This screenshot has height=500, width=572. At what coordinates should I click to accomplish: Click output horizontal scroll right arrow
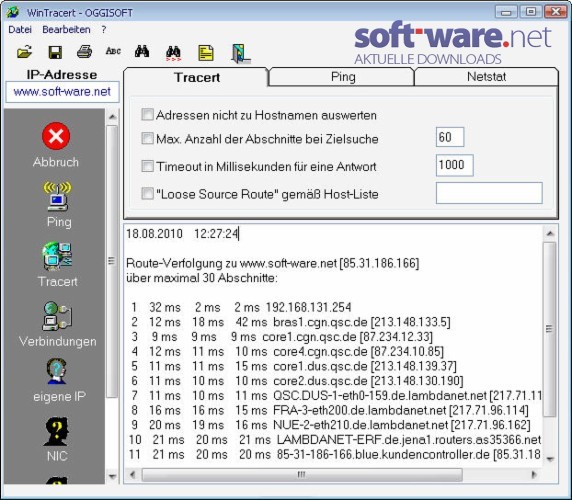pyautogui.click(x=534, y=475)
